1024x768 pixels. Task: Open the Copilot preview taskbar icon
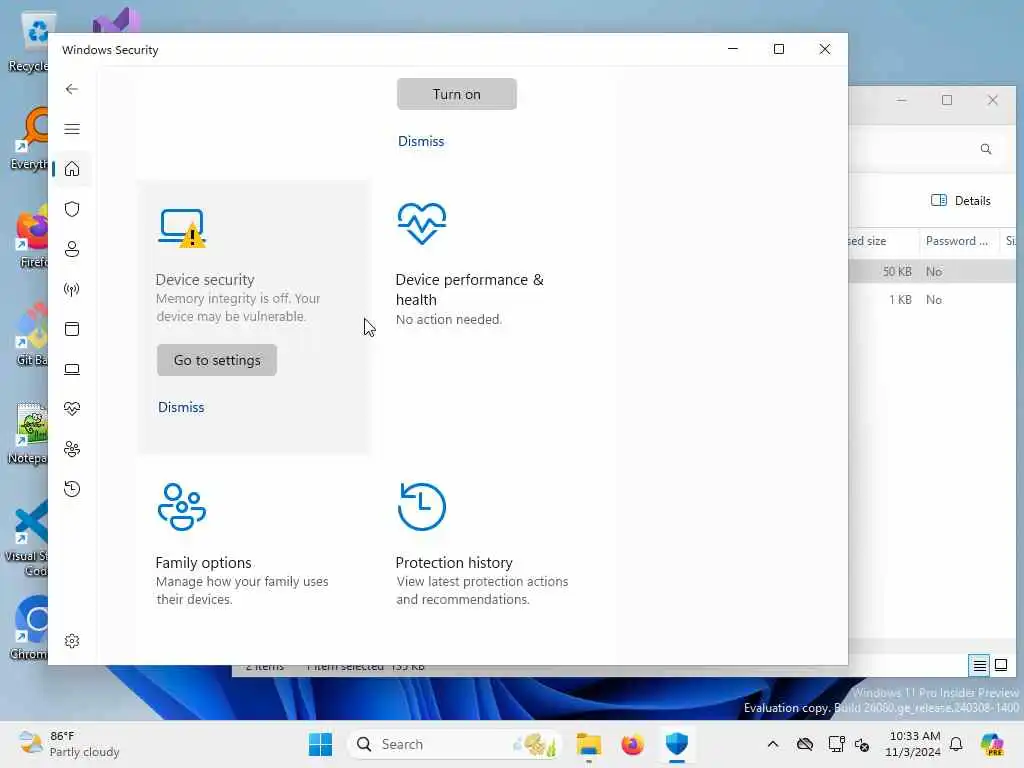(x=992, y=744)
